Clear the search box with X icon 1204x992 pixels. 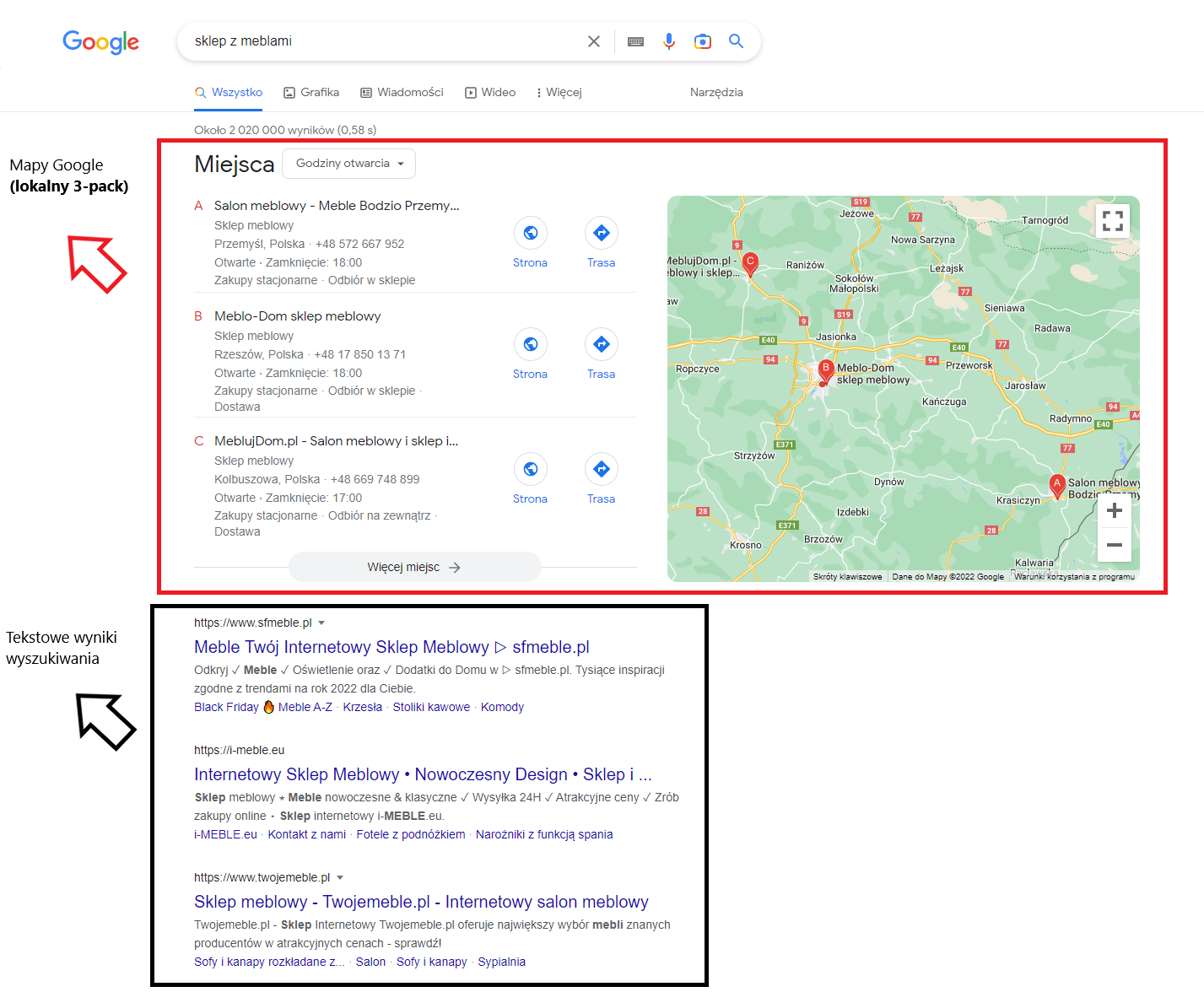tap(594, 41)
